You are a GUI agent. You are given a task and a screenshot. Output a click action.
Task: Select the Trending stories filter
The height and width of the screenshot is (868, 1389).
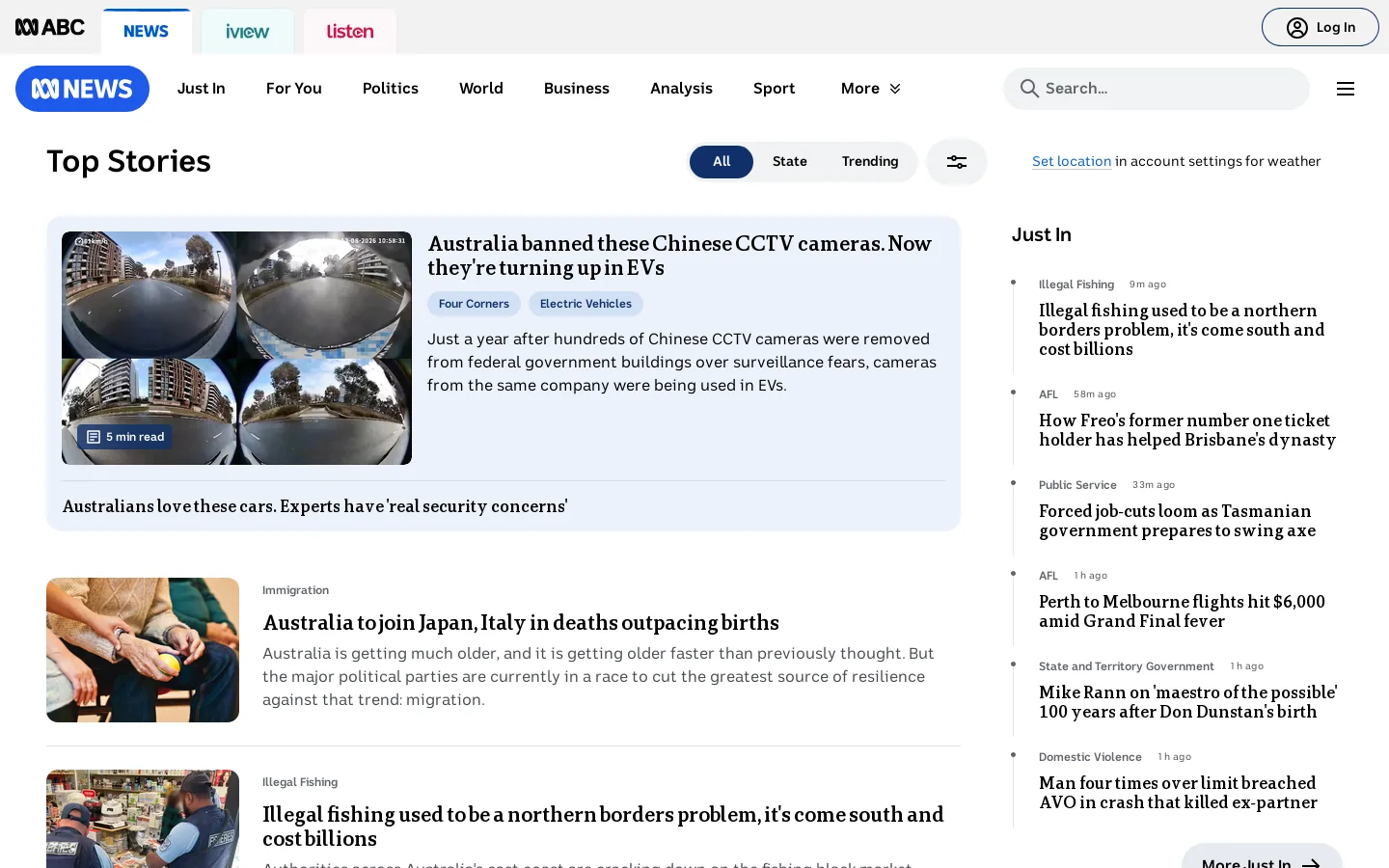click(x=870, y=162)
